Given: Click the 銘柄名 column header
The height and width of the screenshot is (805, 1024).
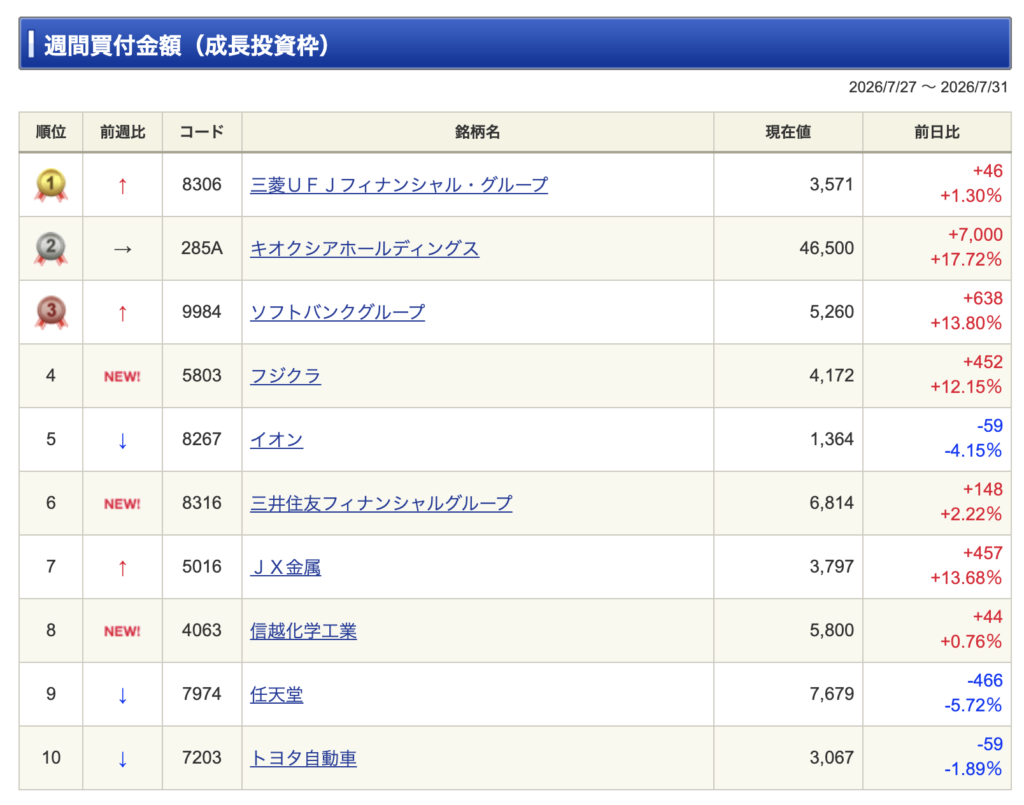Looking at the screenshot, I should [477, 132].
